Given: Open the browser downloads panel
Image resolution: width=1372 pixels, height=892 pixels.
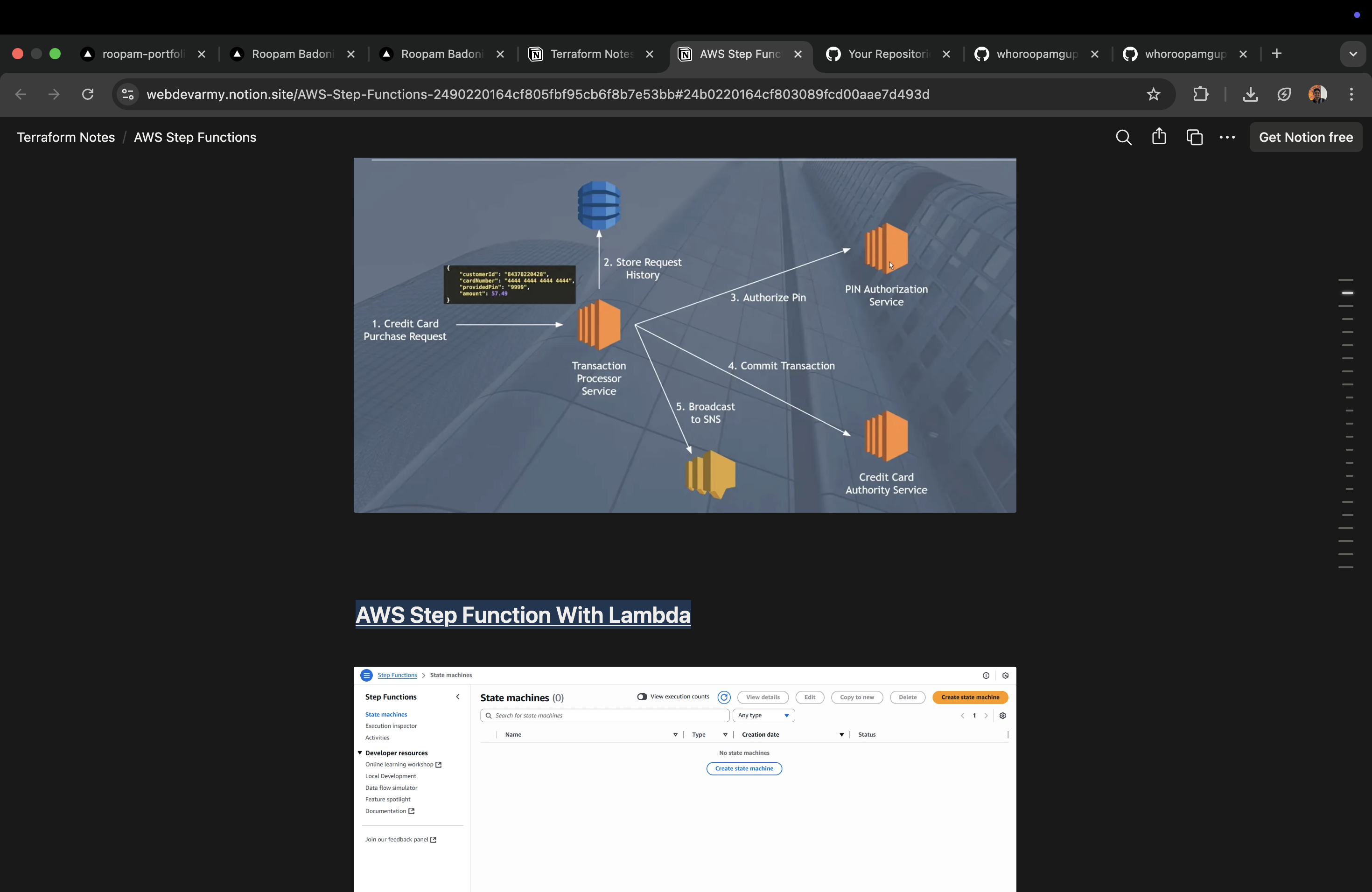Looking at the screenshot, I should (1250, 94).
